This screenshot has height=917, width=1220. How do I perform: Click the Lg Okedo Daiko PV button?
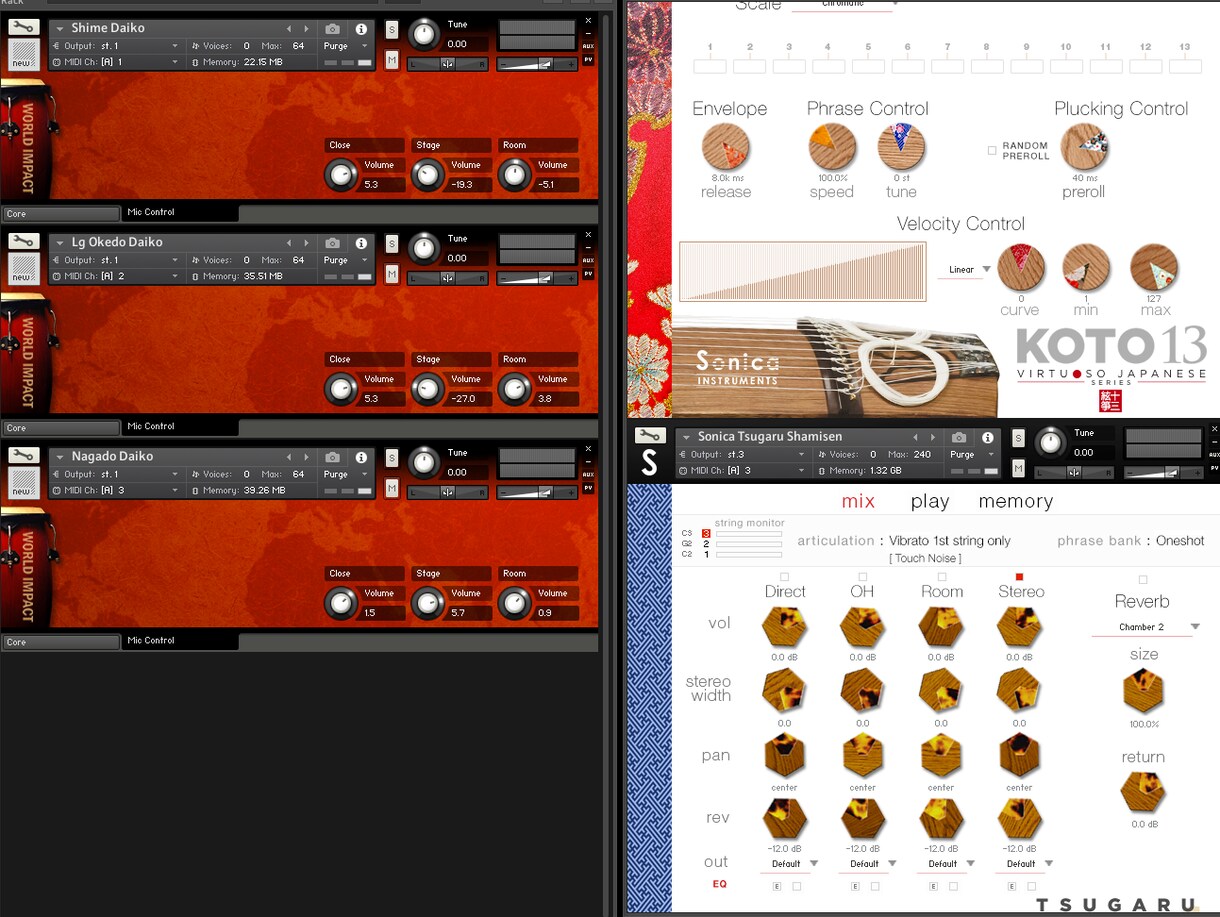tap(588, 273)
